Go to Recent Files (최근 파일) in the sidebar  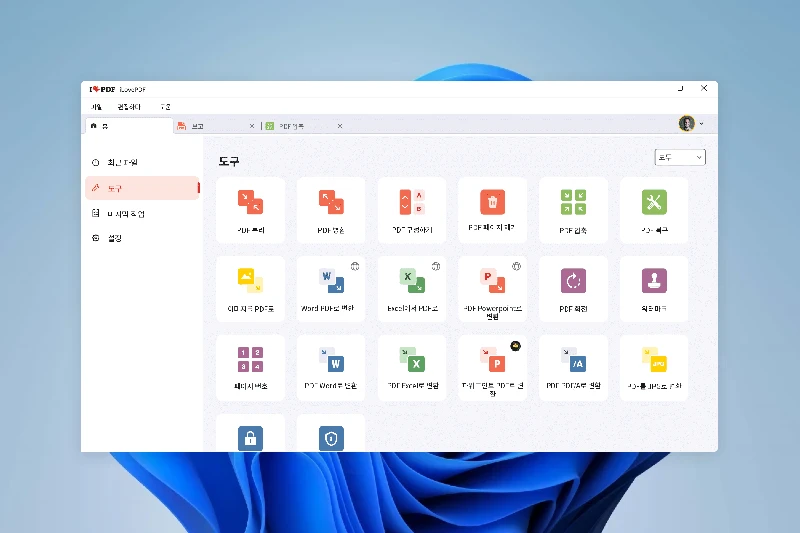coord(142,163)
